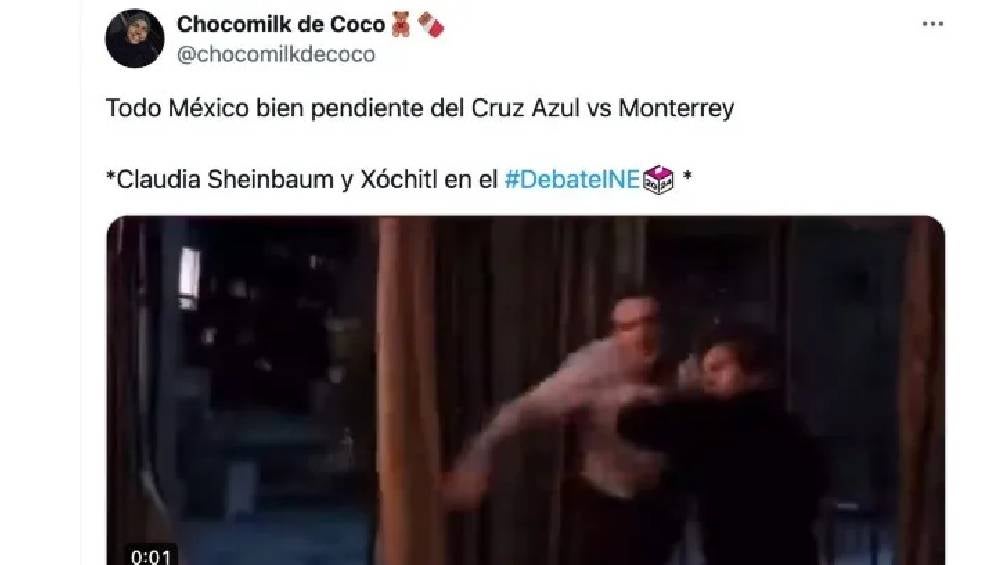This screenshot has width=1004, height=565.
Task: Click the teddy bear emoji beside name
Action: click(x=401, y=24)
